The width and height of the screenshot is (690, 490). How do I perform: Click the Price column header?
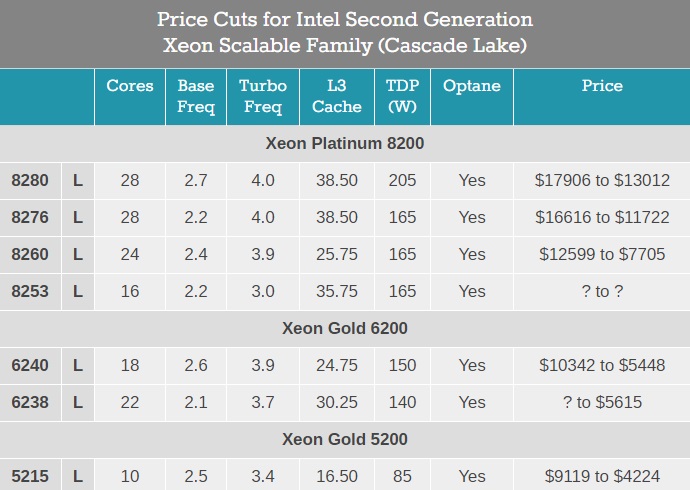(602, 86)
